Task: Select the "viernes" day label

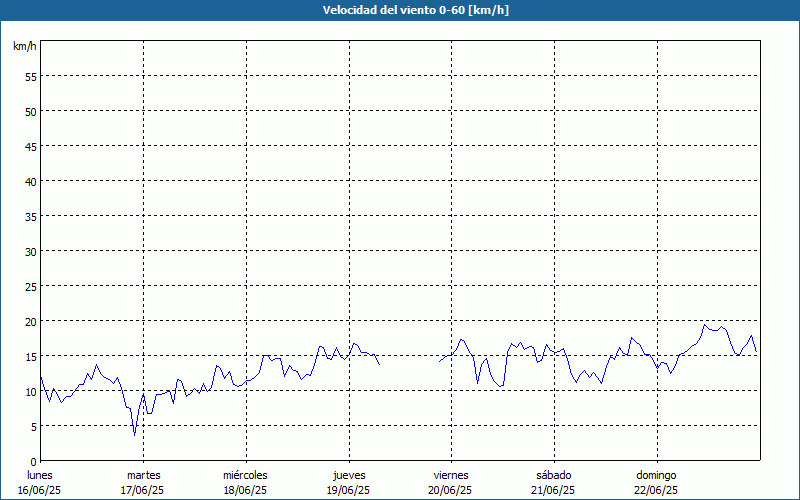Action: point(450,475)
